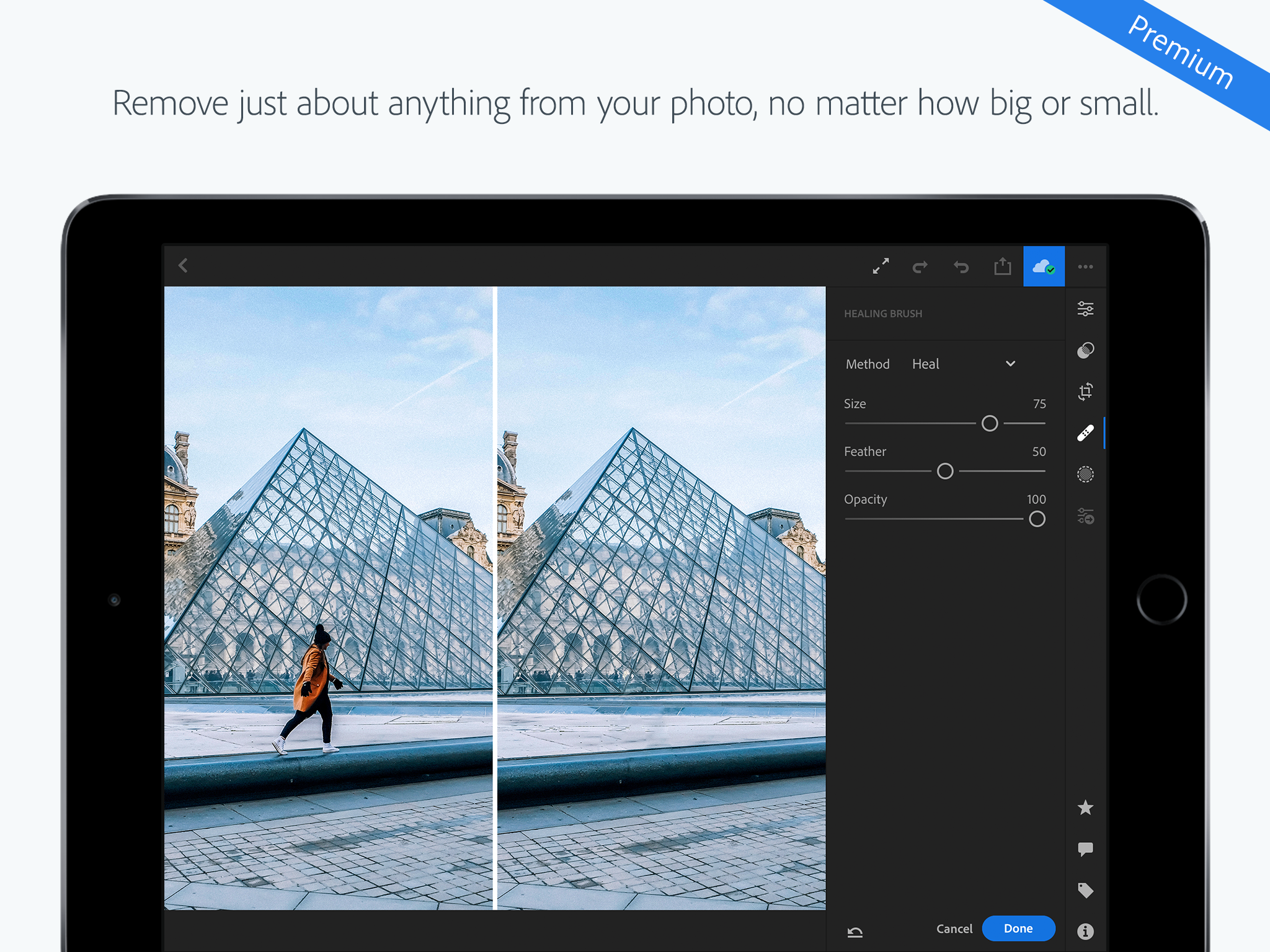Open the star rating panel
The width and height of the screenshot is (1270, 952).
click(x=1085, y=807)
